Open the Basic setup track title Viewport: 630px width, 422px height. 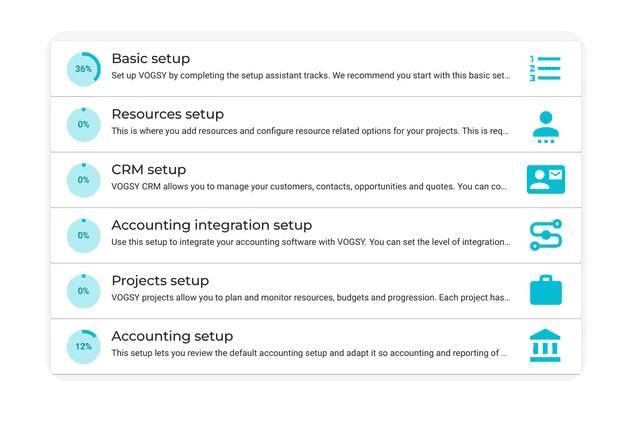point(150,59)
